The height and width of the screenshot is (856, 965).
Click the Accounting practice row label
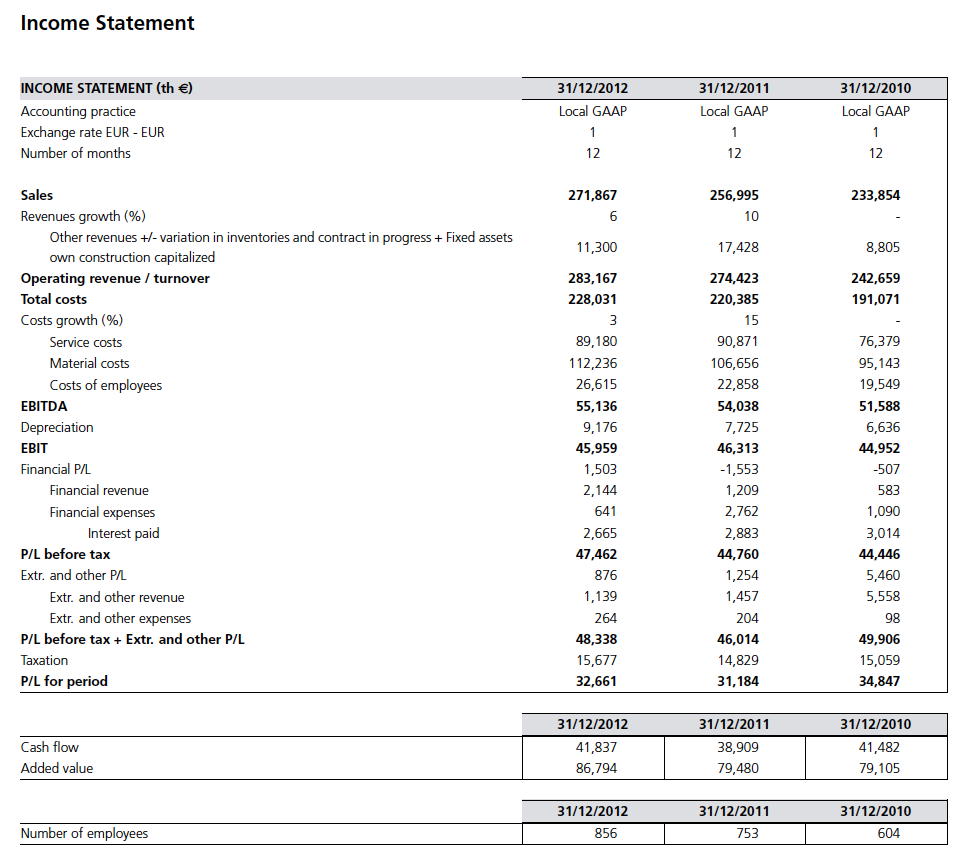tap(78, 111)
